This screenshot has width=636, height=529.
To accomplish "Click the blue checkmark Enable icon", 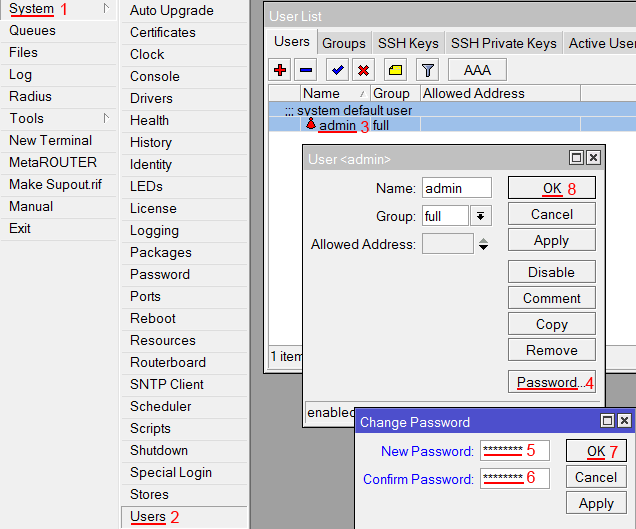I will (x=338, y=70).
